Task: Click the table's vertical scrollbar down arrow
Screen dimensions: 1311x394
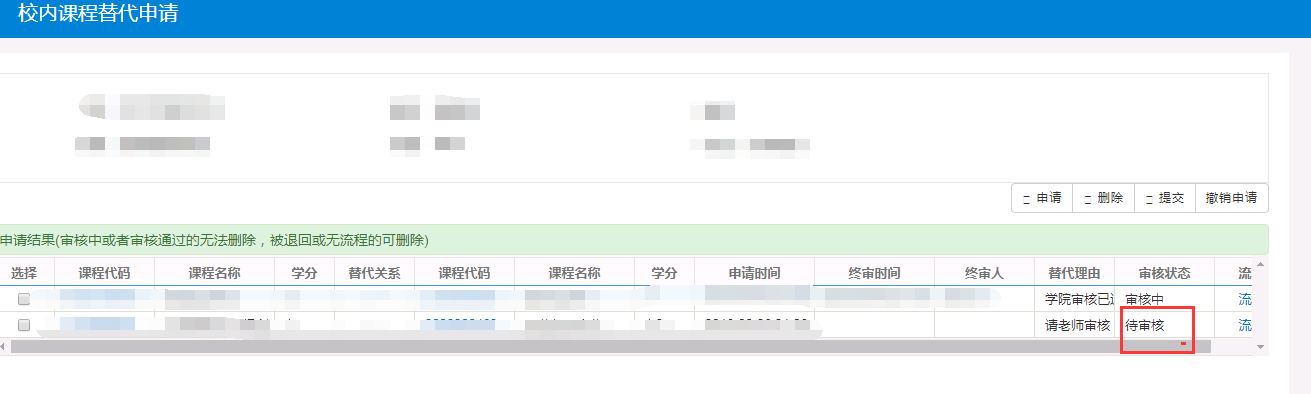Action: pyautogui.click(x=1260, y=345)
